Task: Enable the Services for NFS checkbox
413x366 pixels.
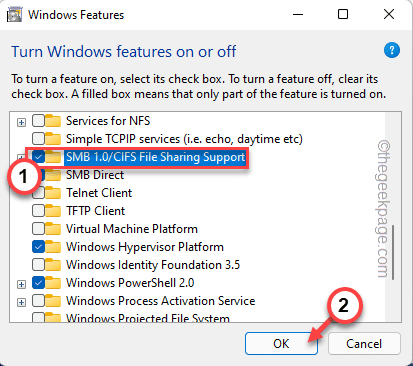Action: [38, 121]
